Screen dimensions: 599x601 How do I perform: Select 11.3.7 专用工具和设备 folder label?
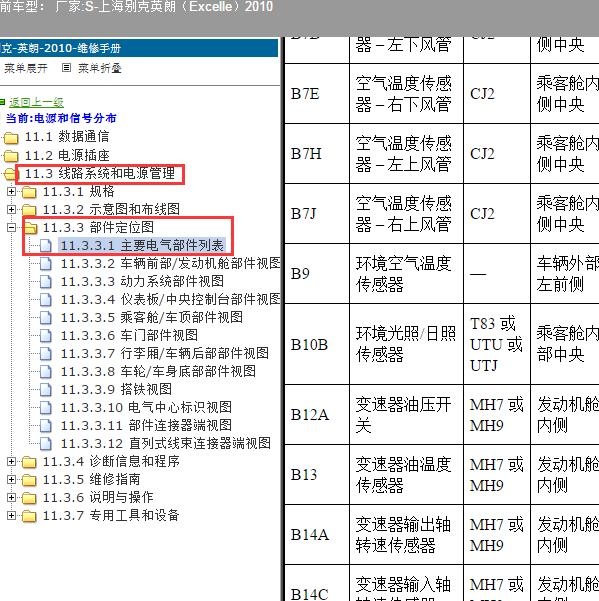[x=111, y=516]
